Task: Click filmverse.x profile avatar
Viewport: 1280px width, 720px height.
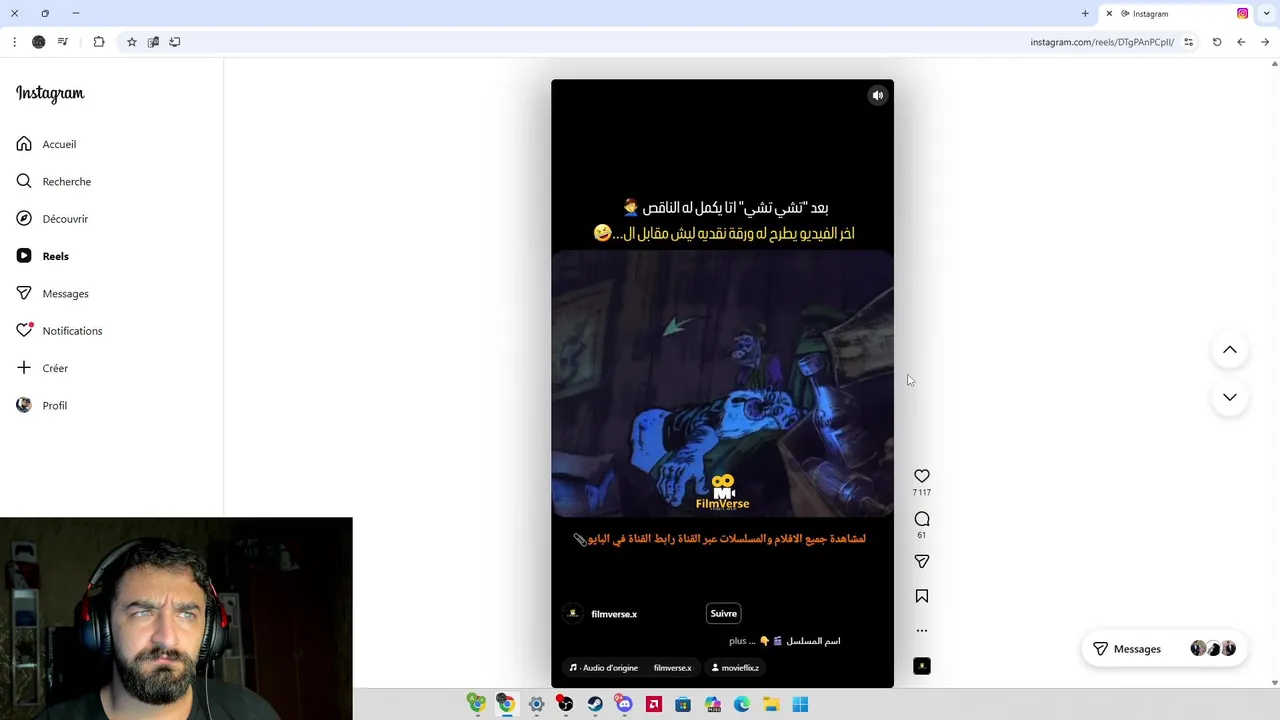Action: [x=573, y=614]
